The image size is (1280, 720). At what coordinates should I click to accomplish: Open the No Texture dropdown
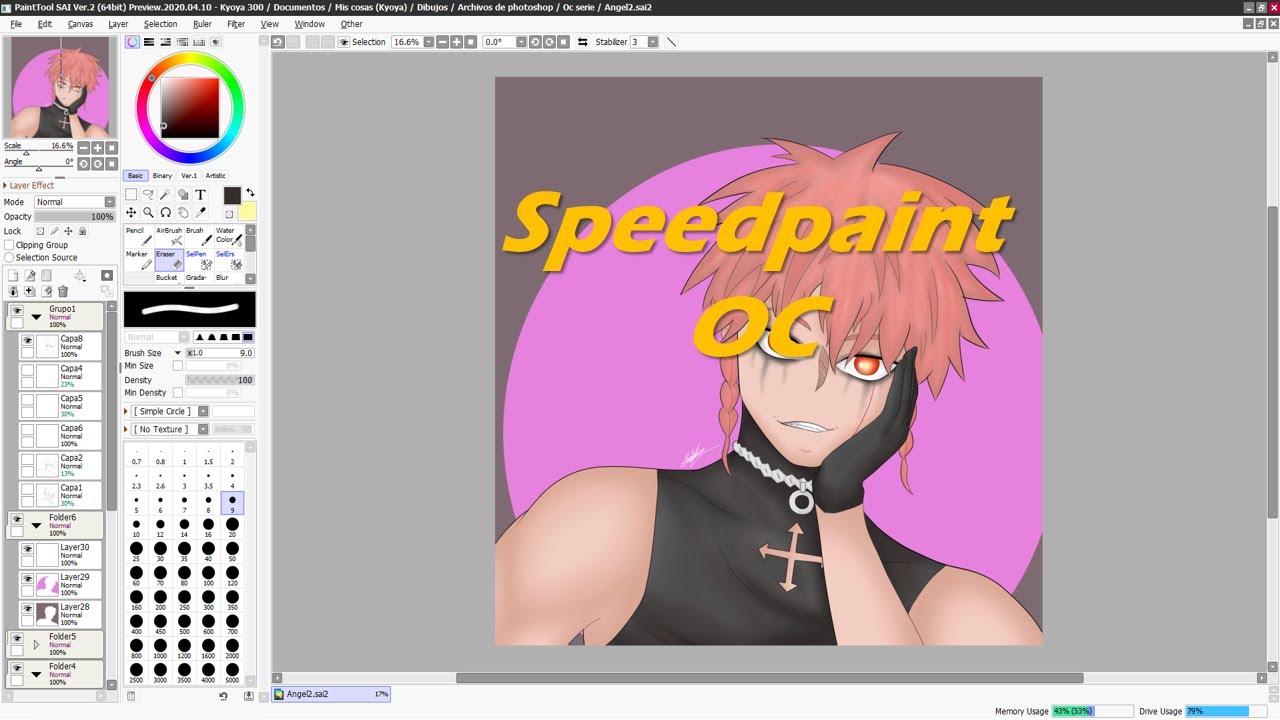203,429
